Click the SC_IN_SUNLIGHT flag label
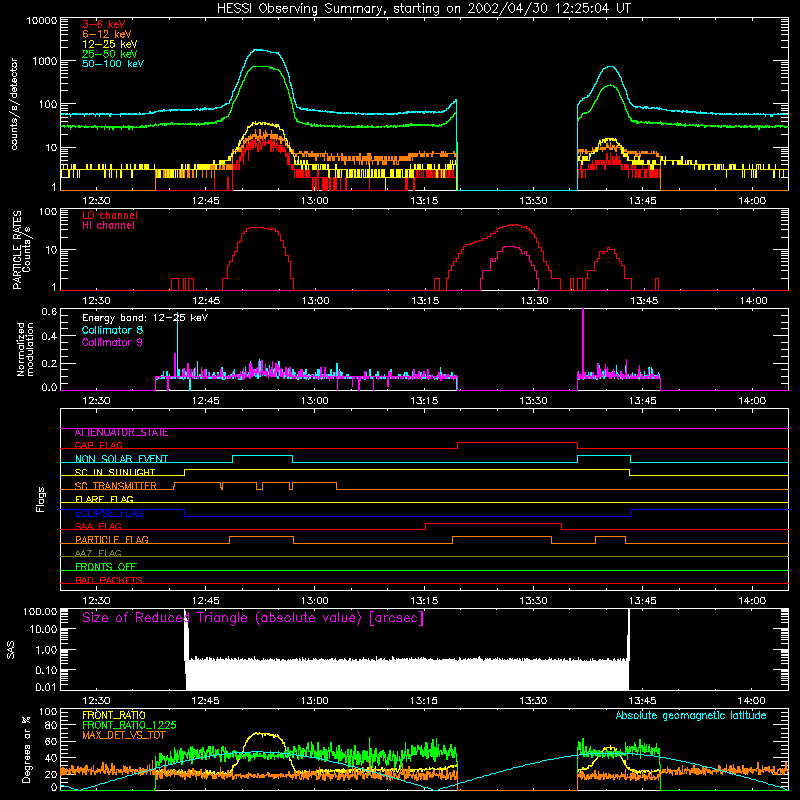This screenshot has width=800, height=800. pos(115,472)
